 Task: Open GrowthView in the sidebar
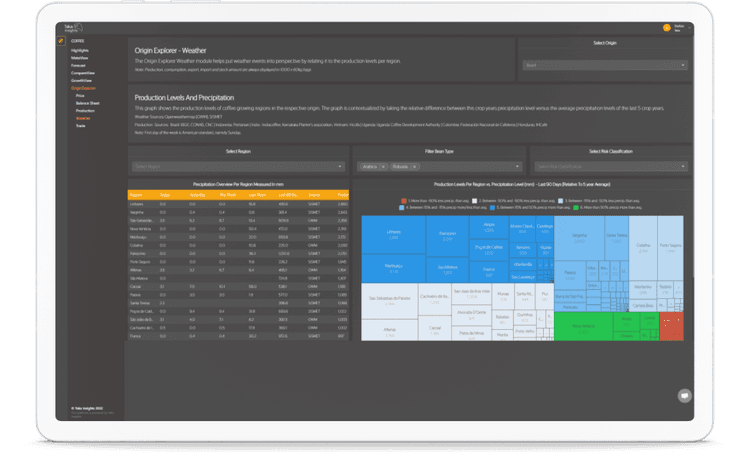pos(81,80)
